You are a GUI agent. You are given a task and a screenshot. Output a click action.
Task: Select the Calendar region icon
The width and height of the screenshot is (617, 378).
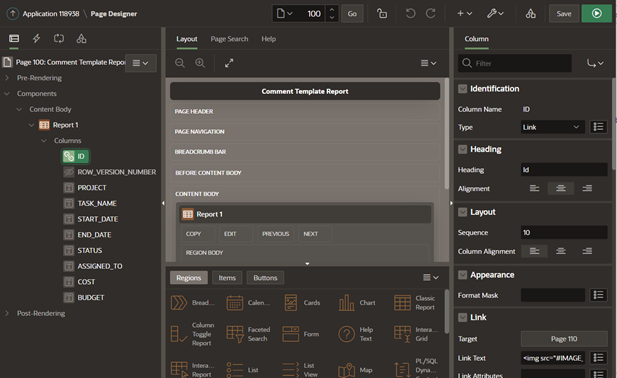[x=235, y=303]
